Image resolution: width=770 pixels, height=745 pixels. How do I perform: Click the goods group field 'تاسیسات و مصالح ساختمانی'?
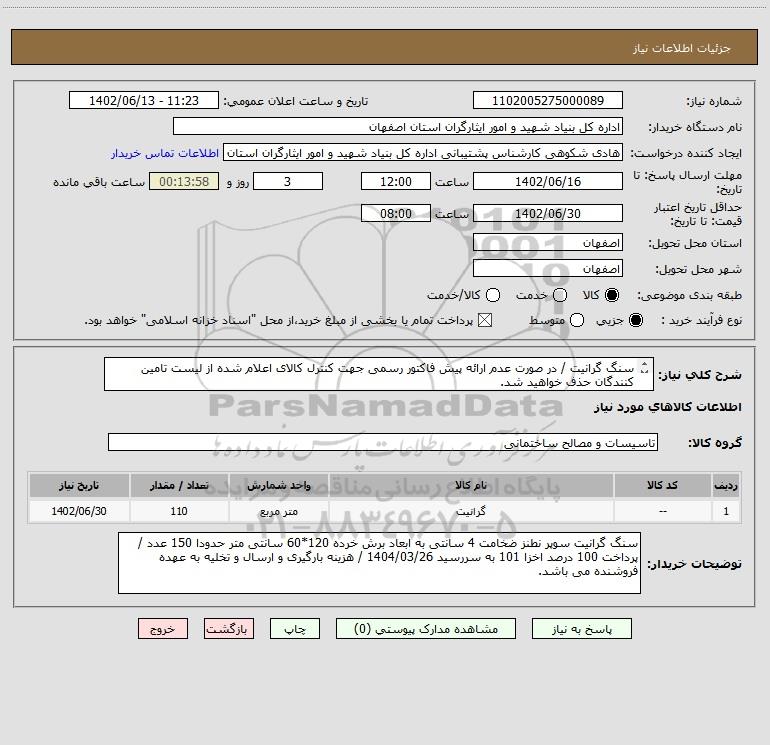383,442
